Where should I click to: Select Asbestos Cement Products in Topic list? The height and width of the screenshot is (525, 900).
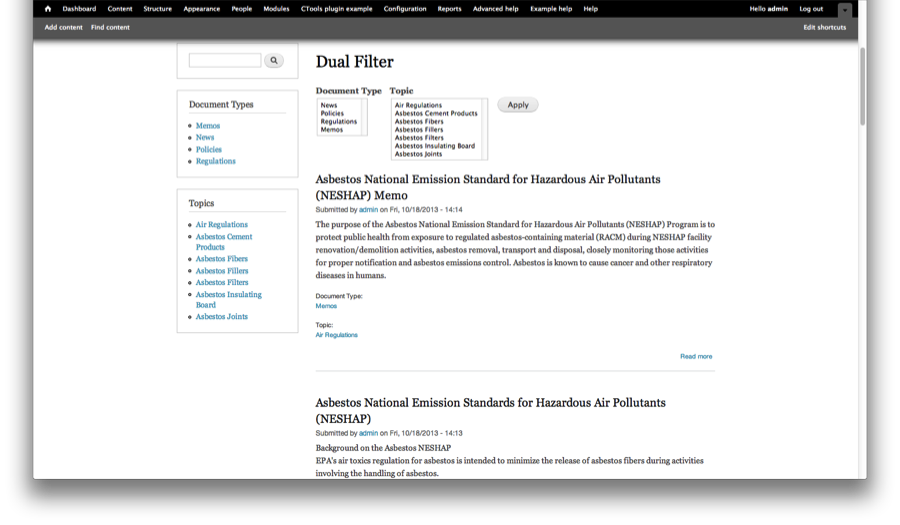click(437, 113)
